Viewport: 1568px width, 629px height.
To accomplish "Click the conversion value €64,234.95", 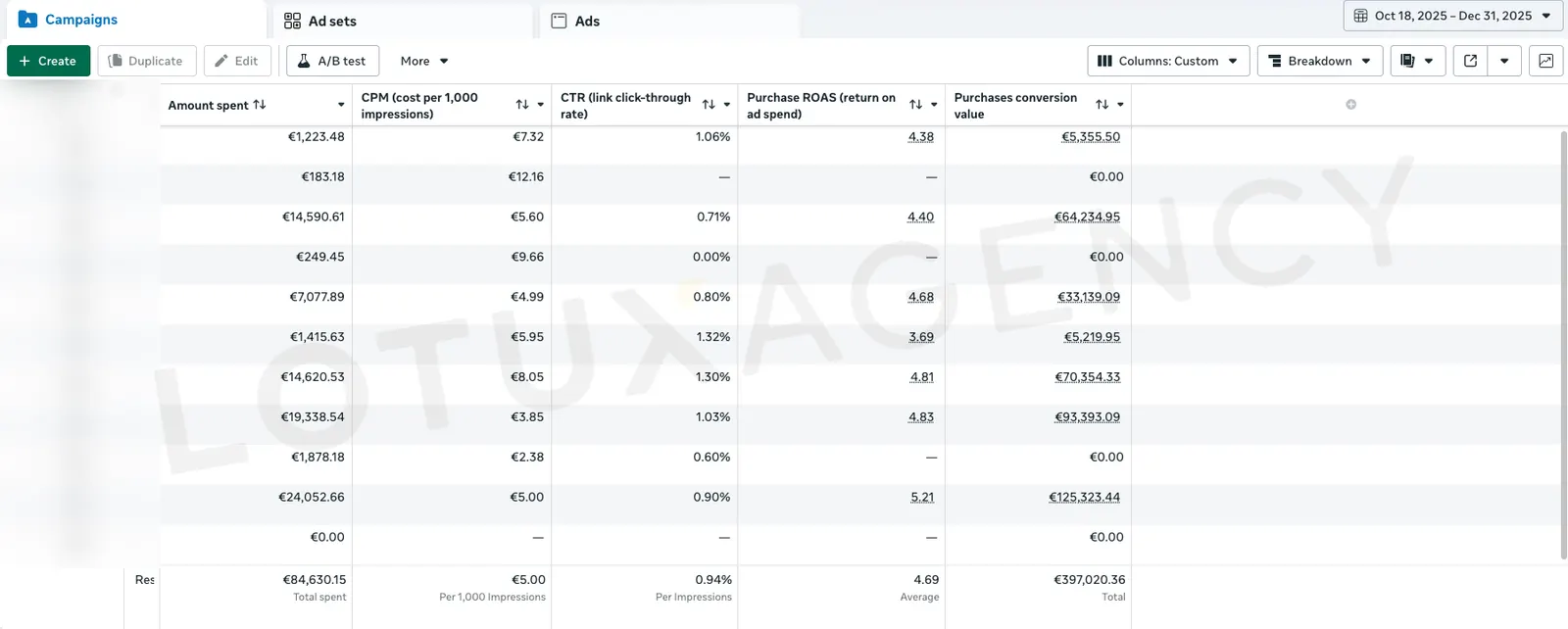I will pyautogui.click(x=1087, y=218).
